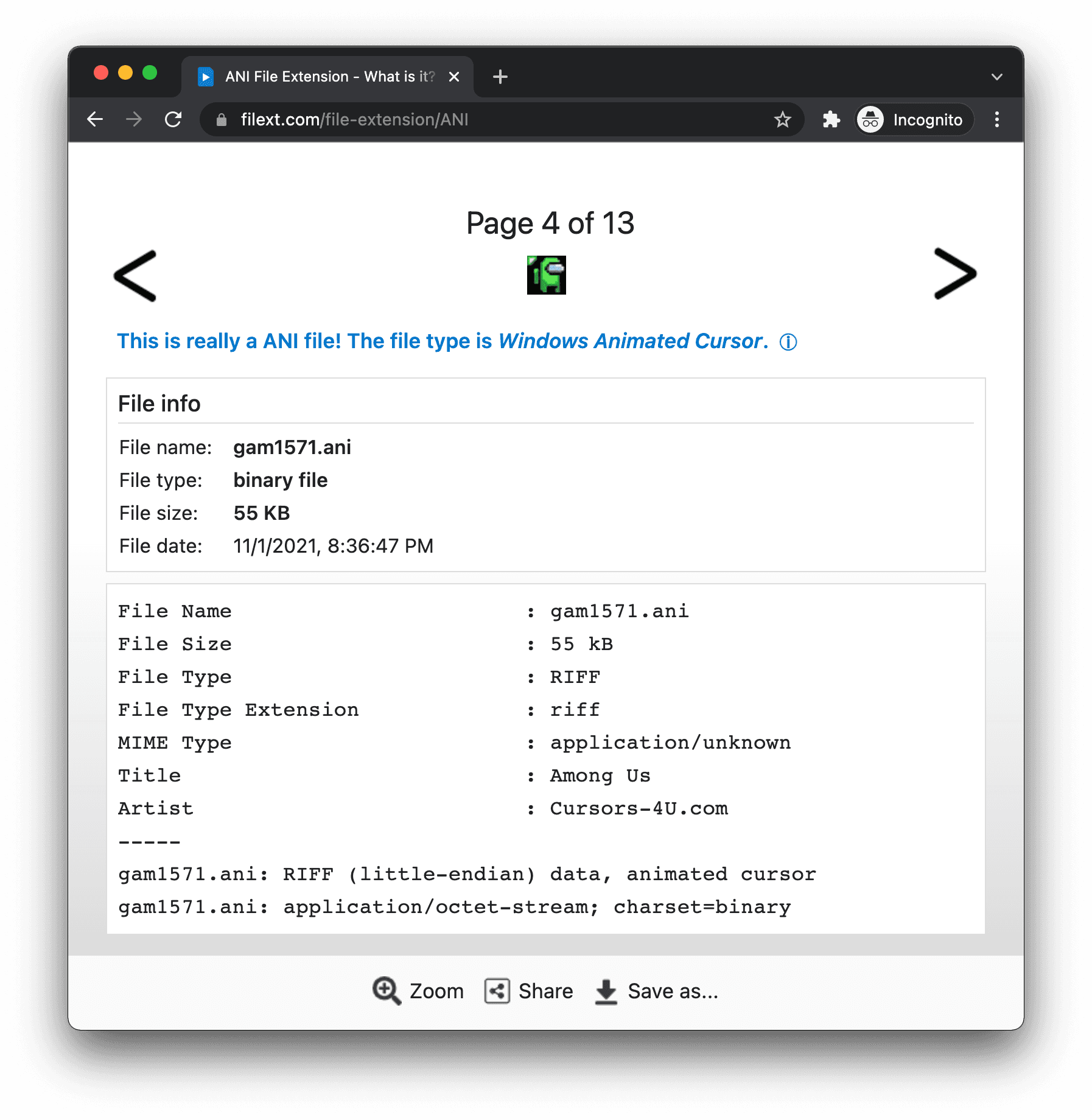This screenshot has width=1092, height=1120.
Task: Click the address bar showing filext.com
Action: coord(354,119)
